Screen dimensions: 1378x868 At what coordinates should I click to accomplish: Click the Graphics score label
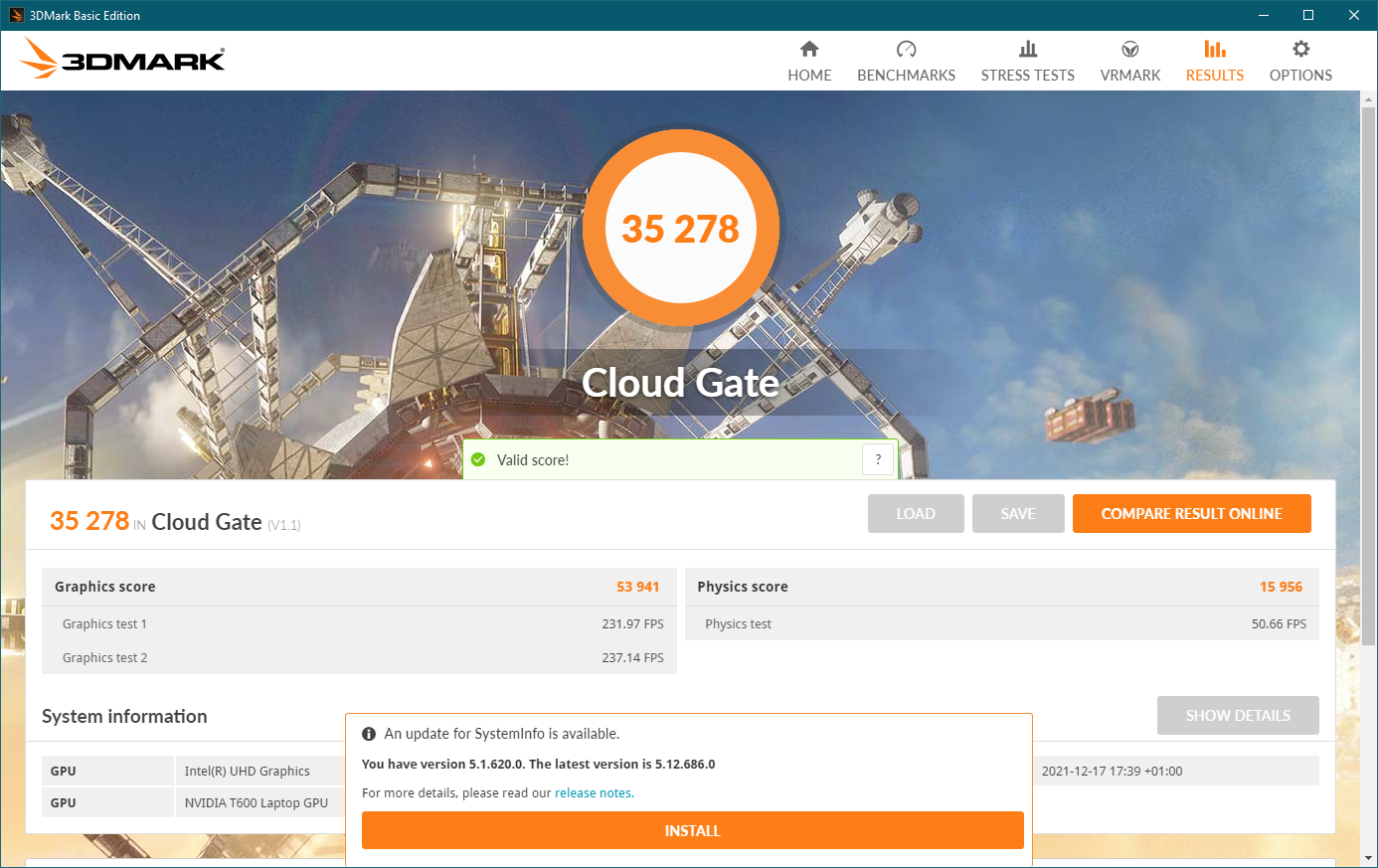[x=105, y=587]
